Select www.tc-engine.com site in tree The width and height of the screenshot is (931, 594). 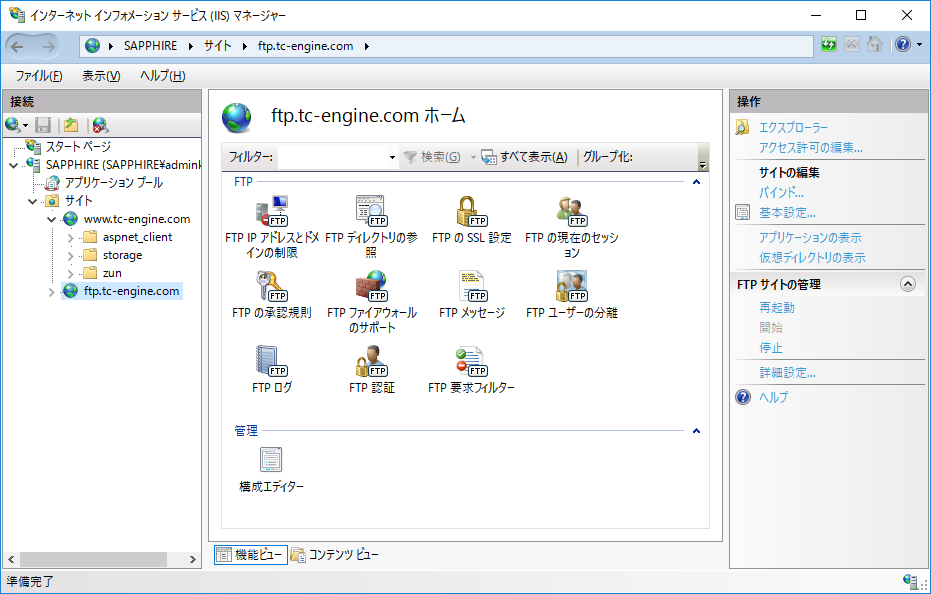pos(137,219)
